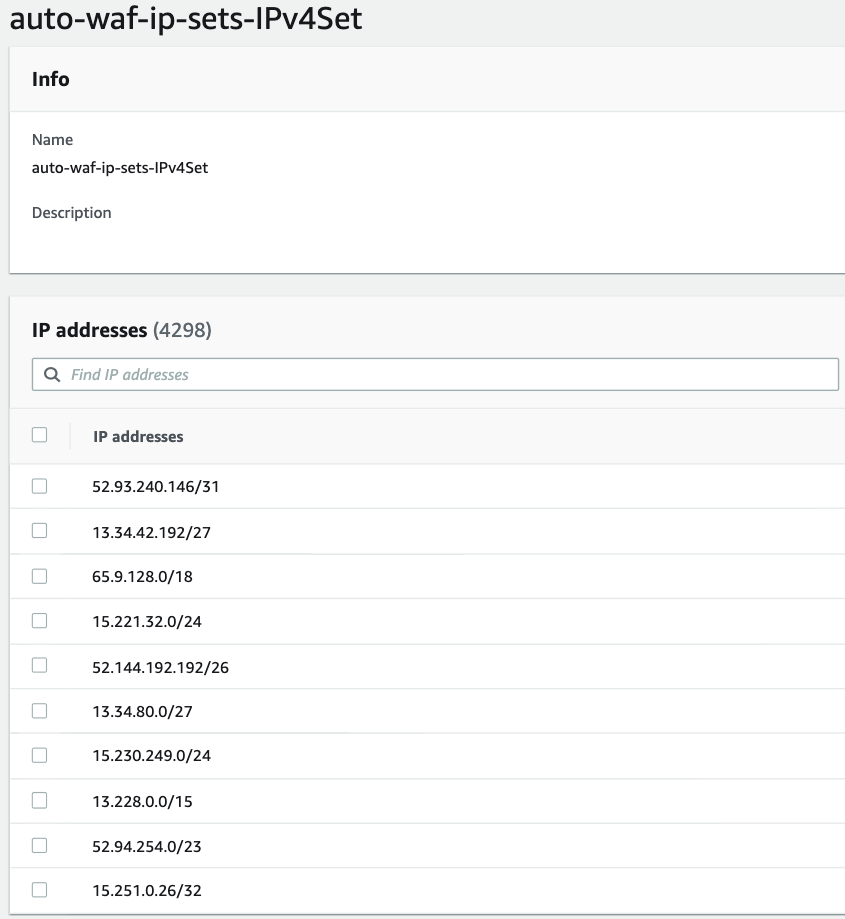Check the box for 13.34.80.0/27
Screen dimensions: 845x919
39,711
